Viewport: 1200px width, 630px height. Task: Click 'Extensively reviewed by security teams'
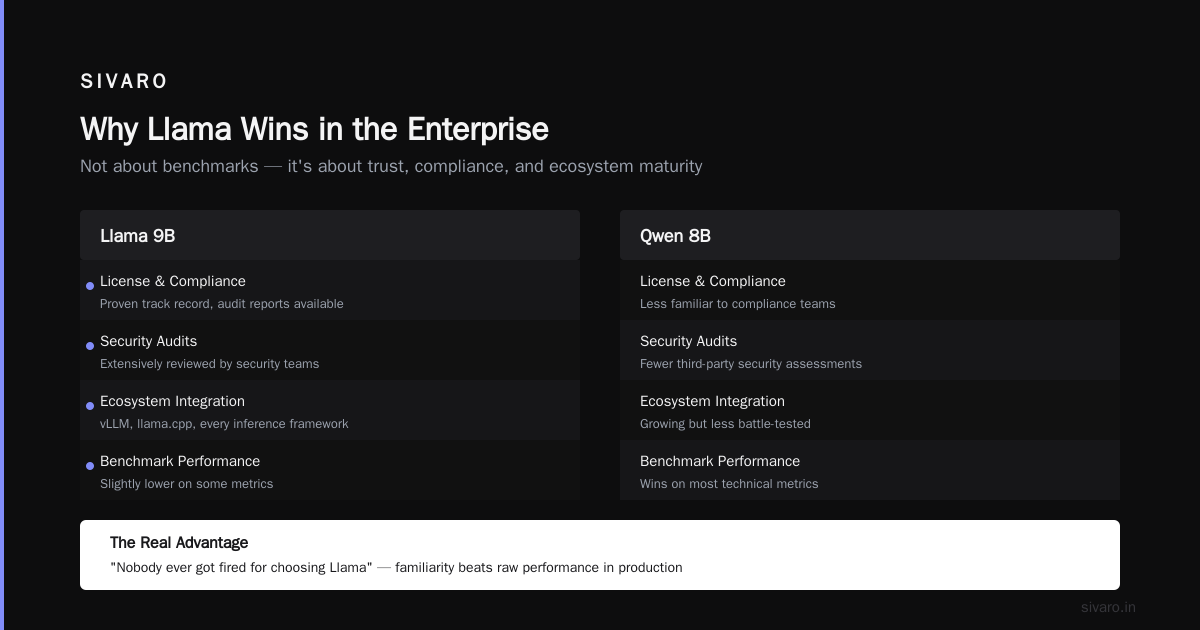(x=209, y=364)
